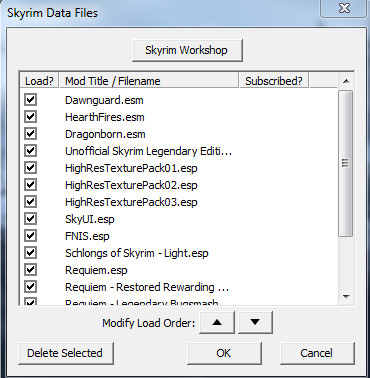Toggle the SkyUI.esp load checkbox
The height and width of the screenshot is (378, 370).
(x=30, y=219)
